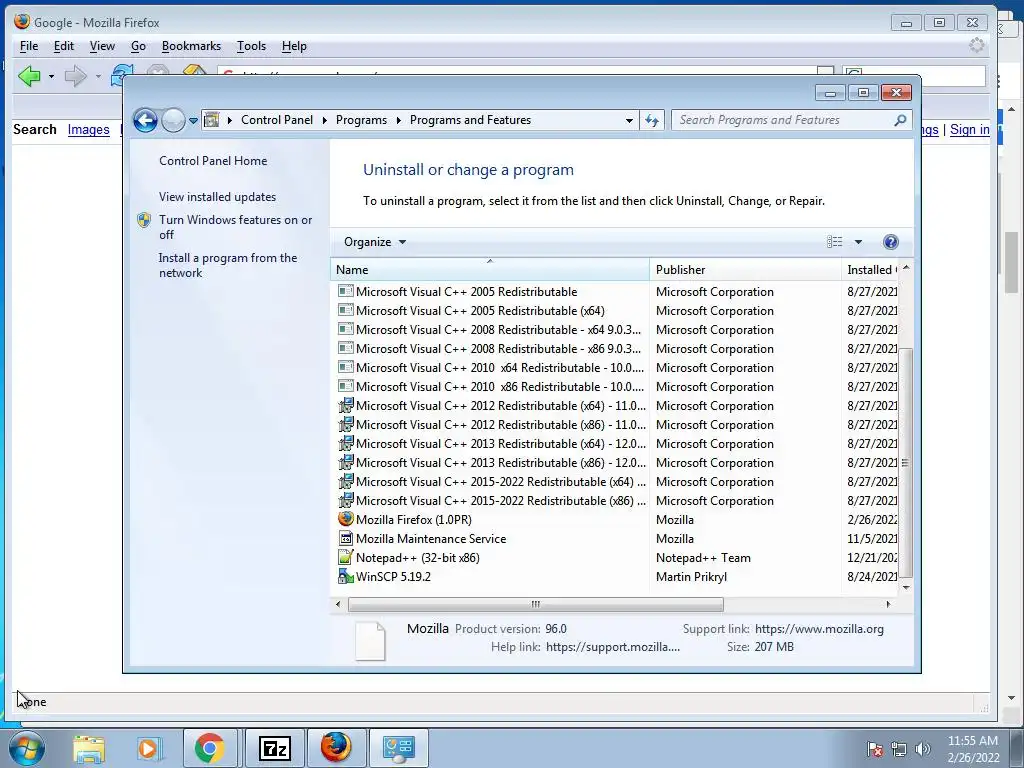1024x768 pixels.
Task: Open 7-Zip from taskbar
Action: click(274, 748)
